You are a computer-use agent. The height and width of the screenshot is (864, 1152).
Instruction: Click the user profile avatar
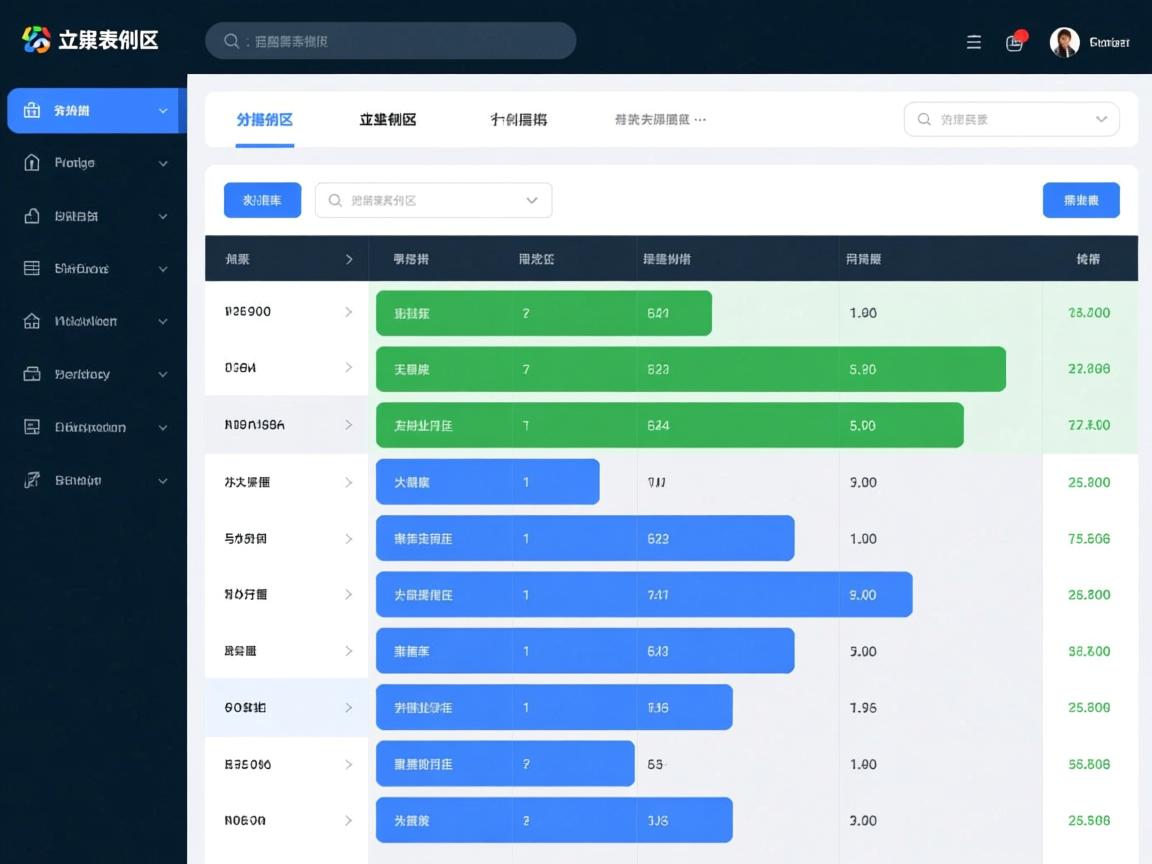click(1064, 42)
